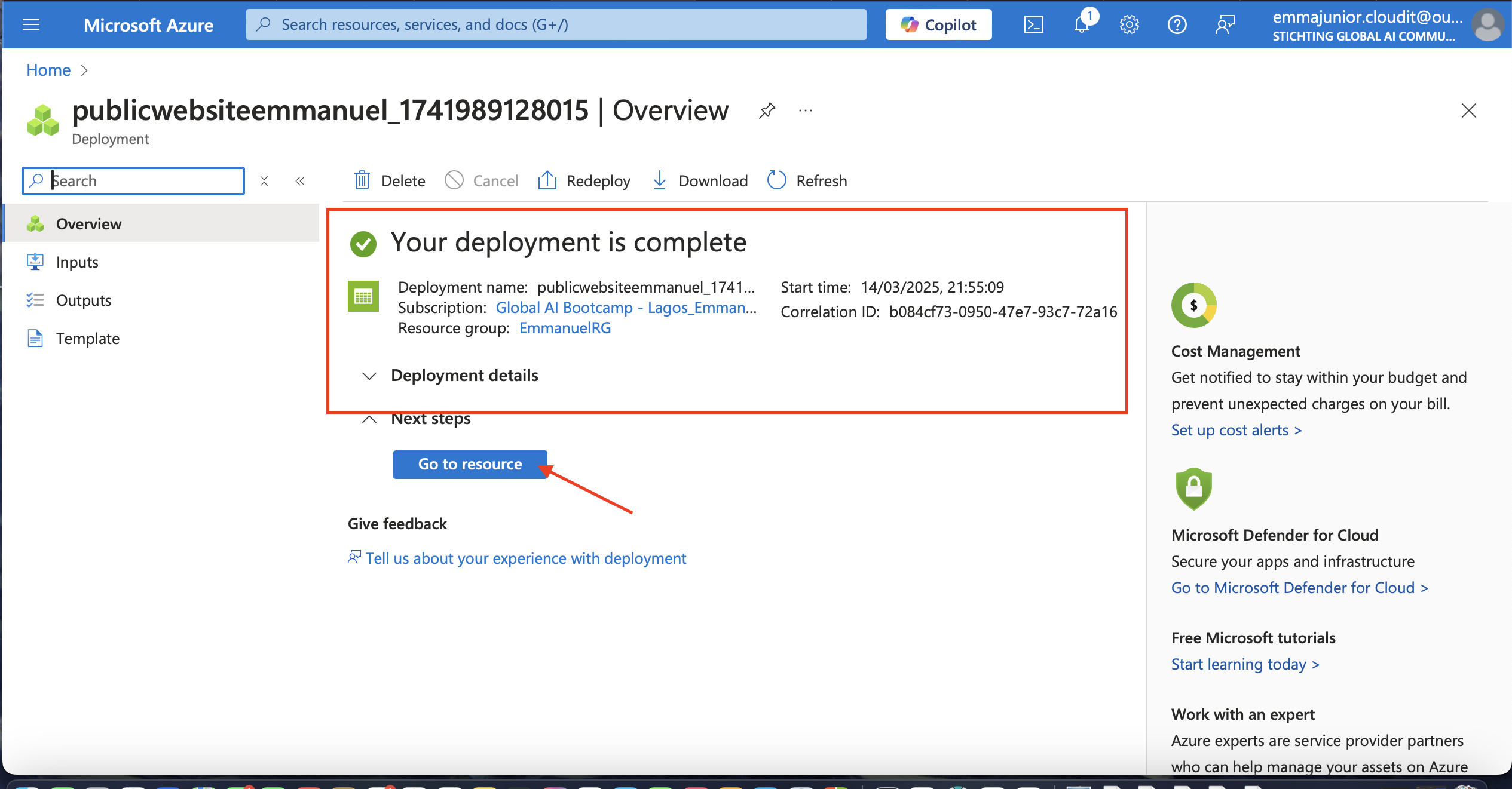Screen dimensions: 1512x789
Task: Click the green deployment complete checkmark
Action: pyautogui.click(x=363, y=244)
